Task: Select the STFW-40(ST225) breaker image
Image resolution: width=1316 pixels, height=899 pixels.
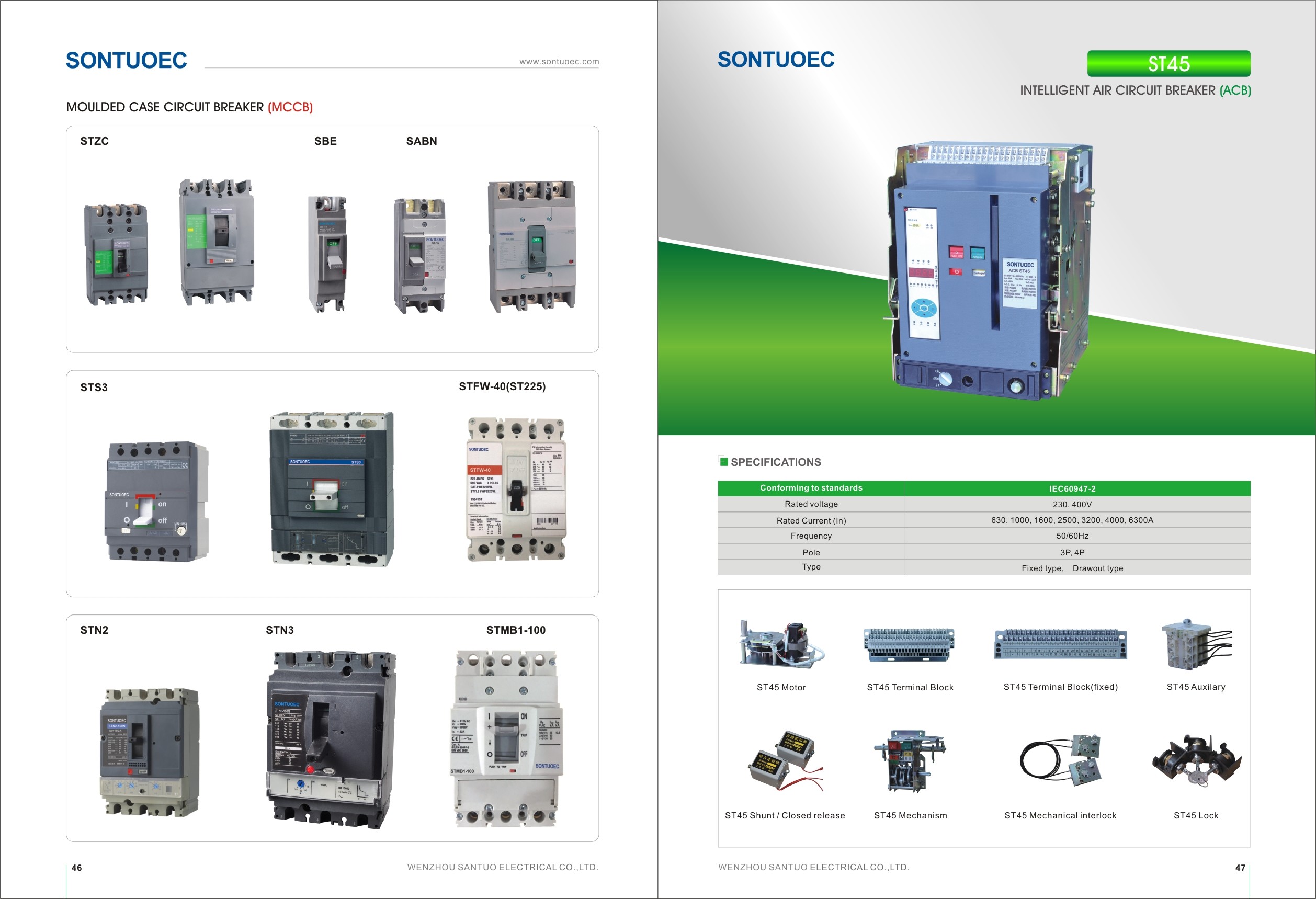Action: click(516, 489)
